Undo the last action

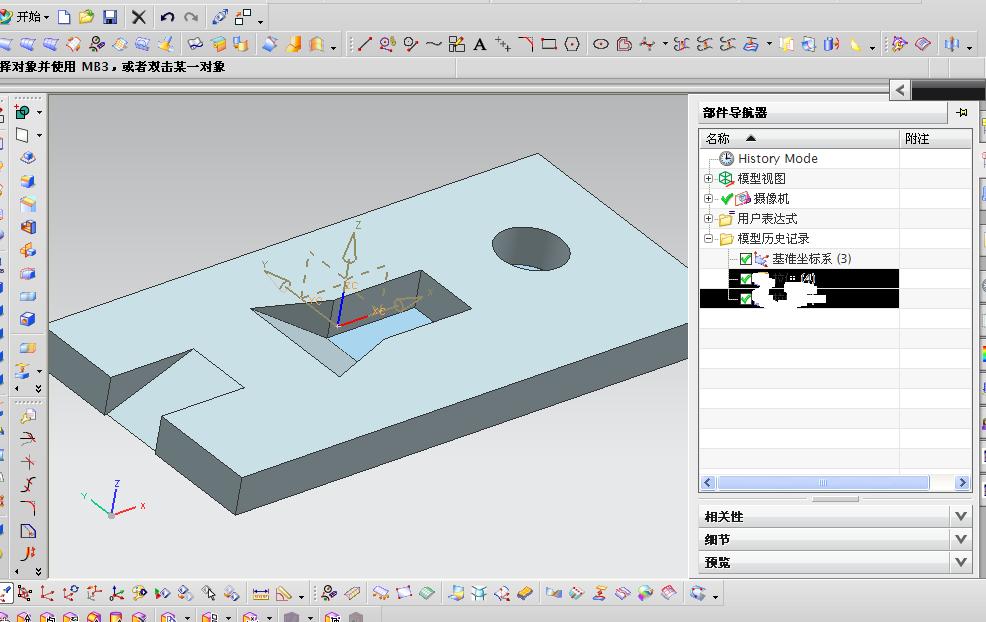[x=167, y=17]
